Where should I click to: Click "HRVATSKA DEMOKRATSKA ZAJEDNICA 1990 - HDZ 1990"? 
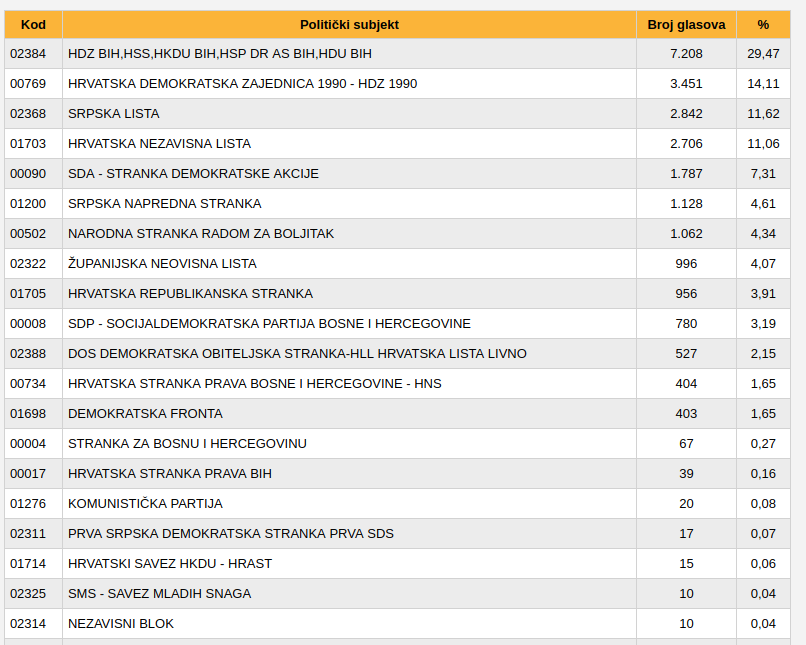[243, 84]
